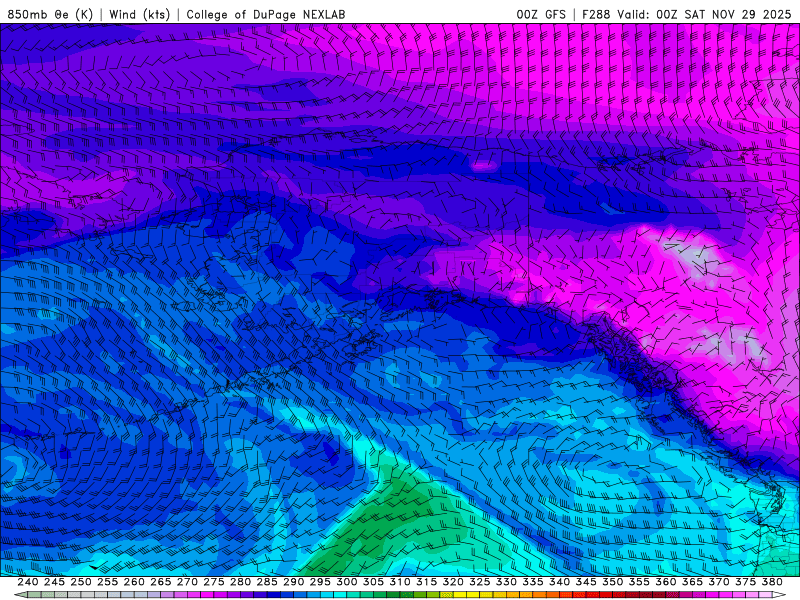Click the 270 value on the color scale
800x600 pixels.
(x=187, y=582)
